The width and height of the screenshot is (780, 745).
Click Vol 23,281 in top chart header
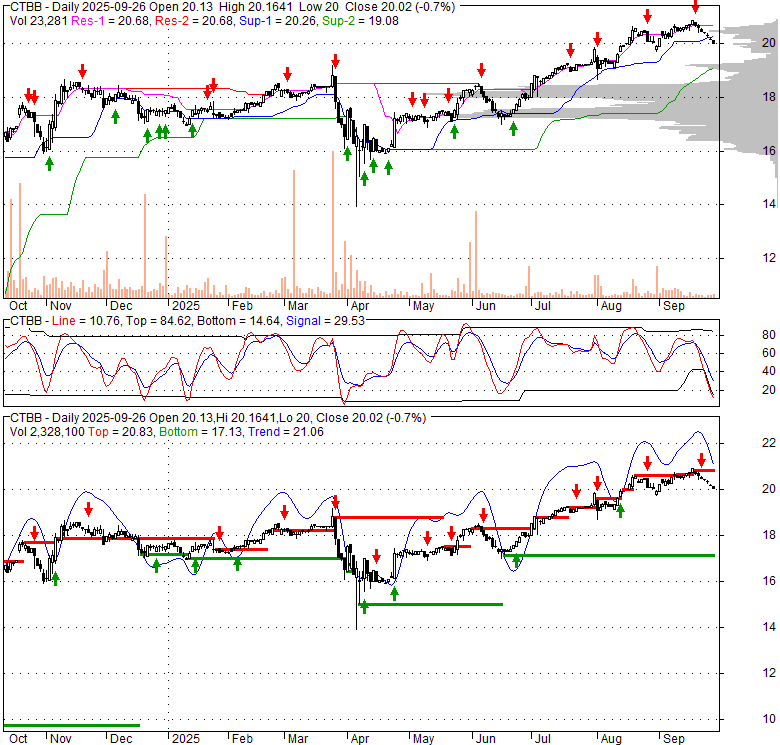(39, 21)
